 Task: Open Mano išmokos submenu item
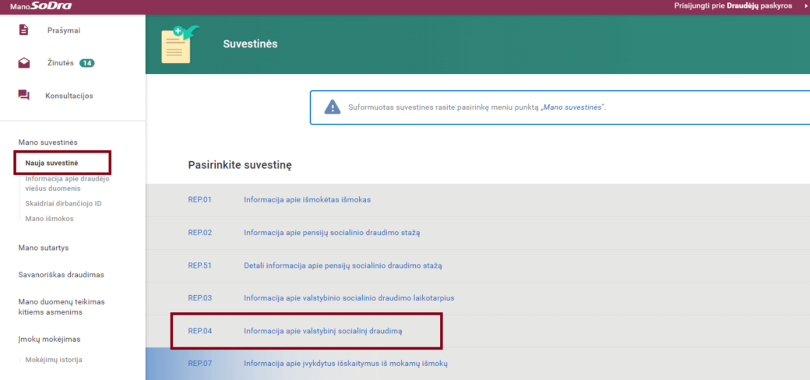pyautogui.click(x=50, y=218)
